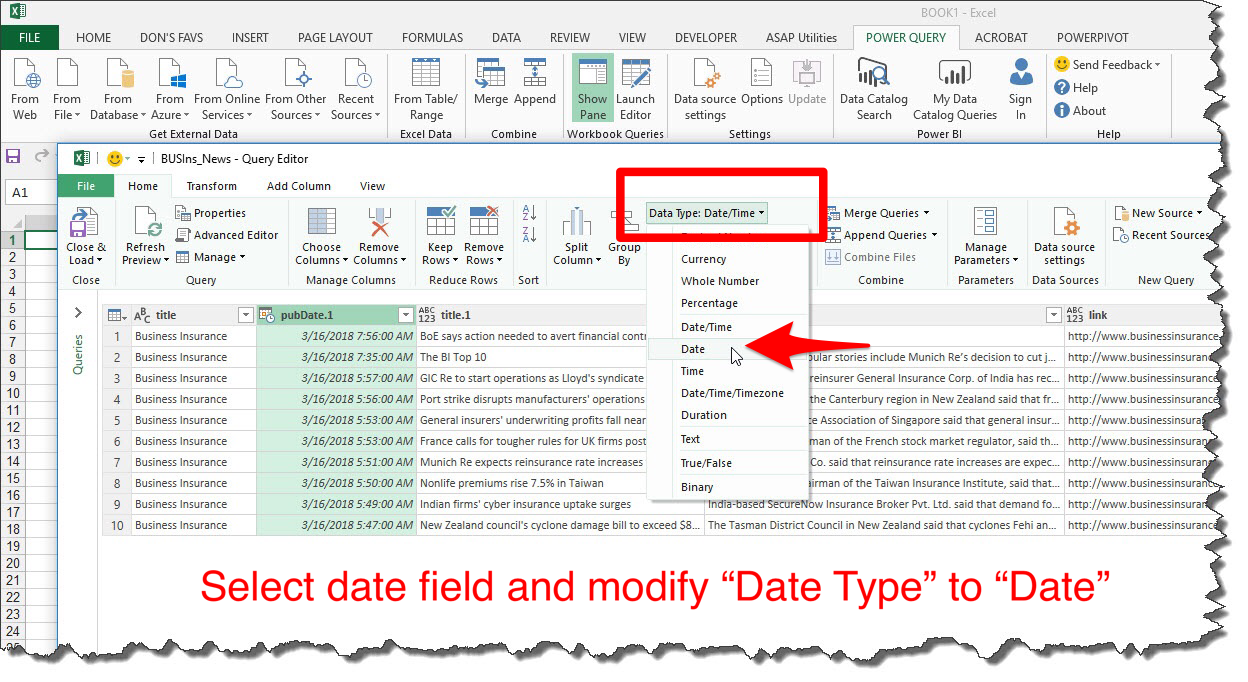This screenshot has width=1248, height=682.
Task: Open the Advanced Editor
Action: [x=228, y=234]
